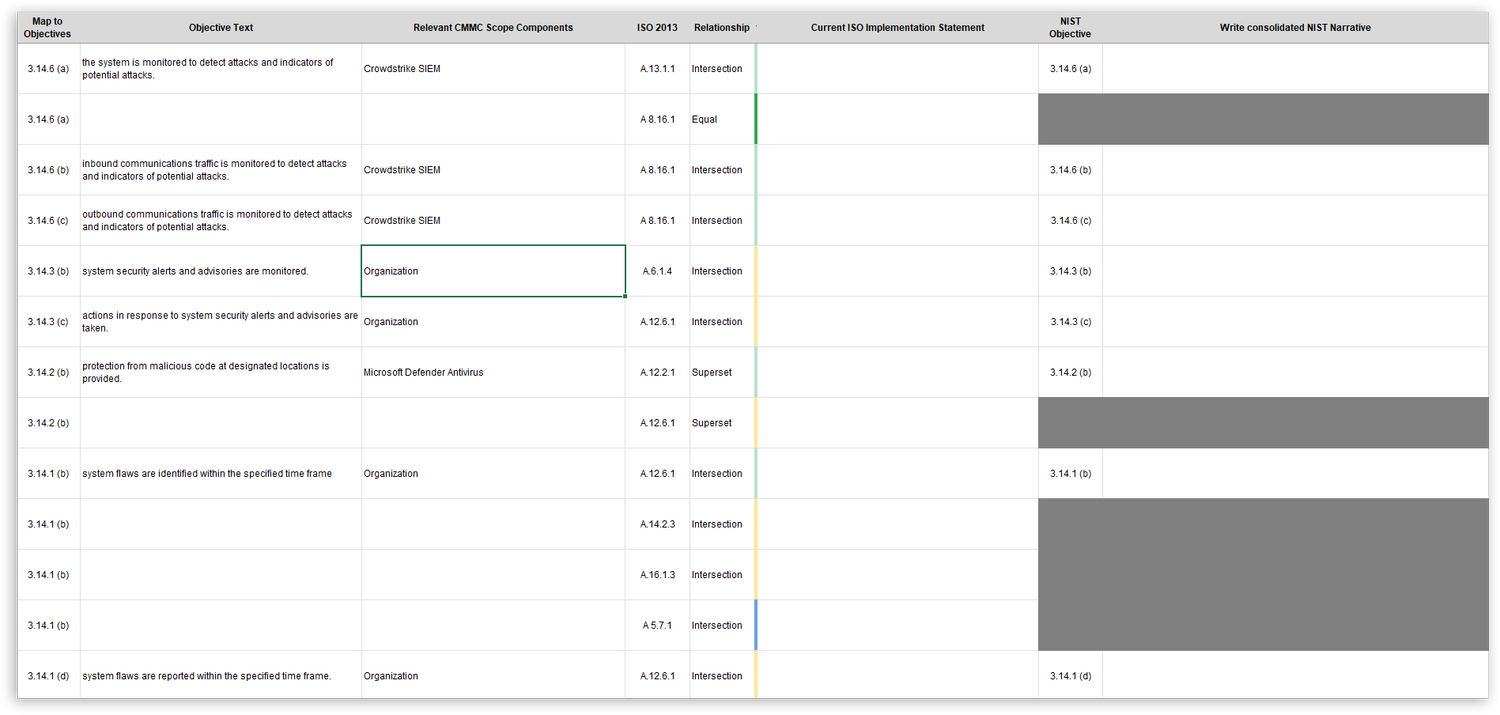Viewport: 1500px width, 715px height.
Task: Click the 'Map to Objectives' column header
Action: click(49, 28)
